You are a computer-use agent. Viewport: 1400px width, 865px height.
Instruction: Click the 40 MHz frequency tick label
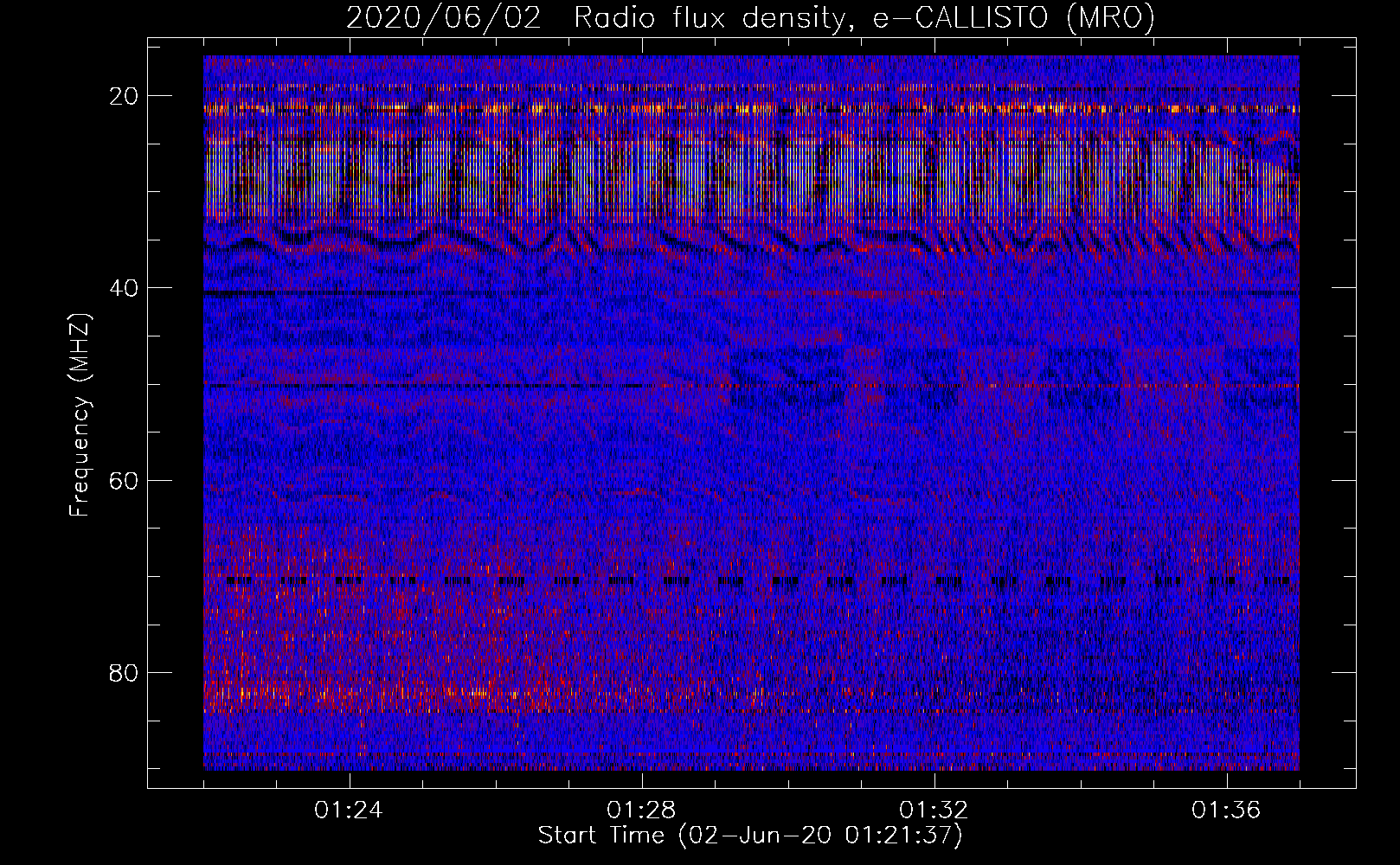pyautogui.click(x=125, y=288)
